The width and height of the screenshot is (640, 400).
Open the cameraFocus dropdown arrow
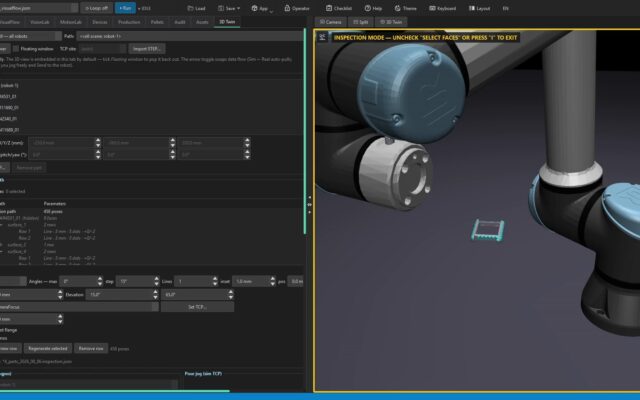155,307
